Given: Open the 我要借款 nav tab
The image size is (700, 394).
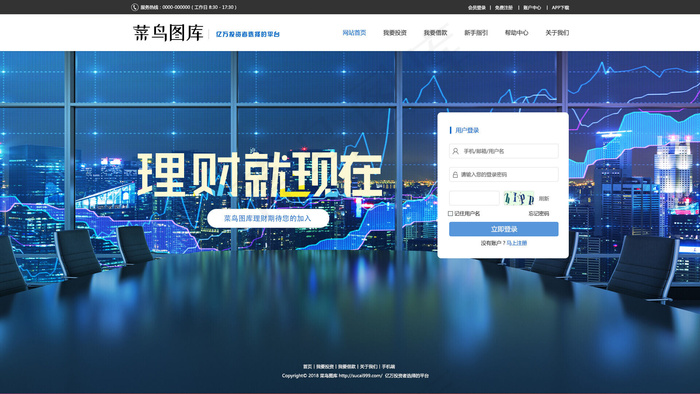Looking at the screenshot, I should [x=435, y=33].
